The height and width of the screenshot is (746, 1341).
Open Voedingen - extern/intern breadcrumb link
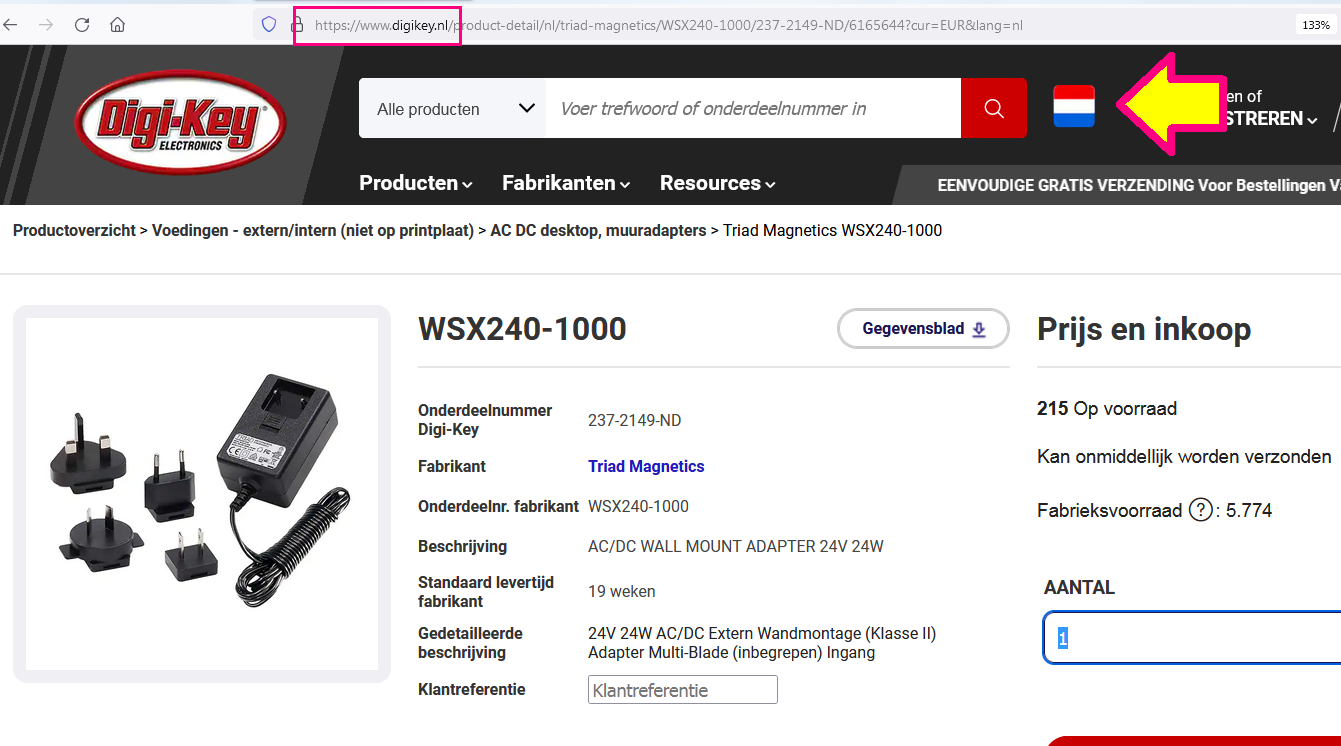[x=313, y=230]
